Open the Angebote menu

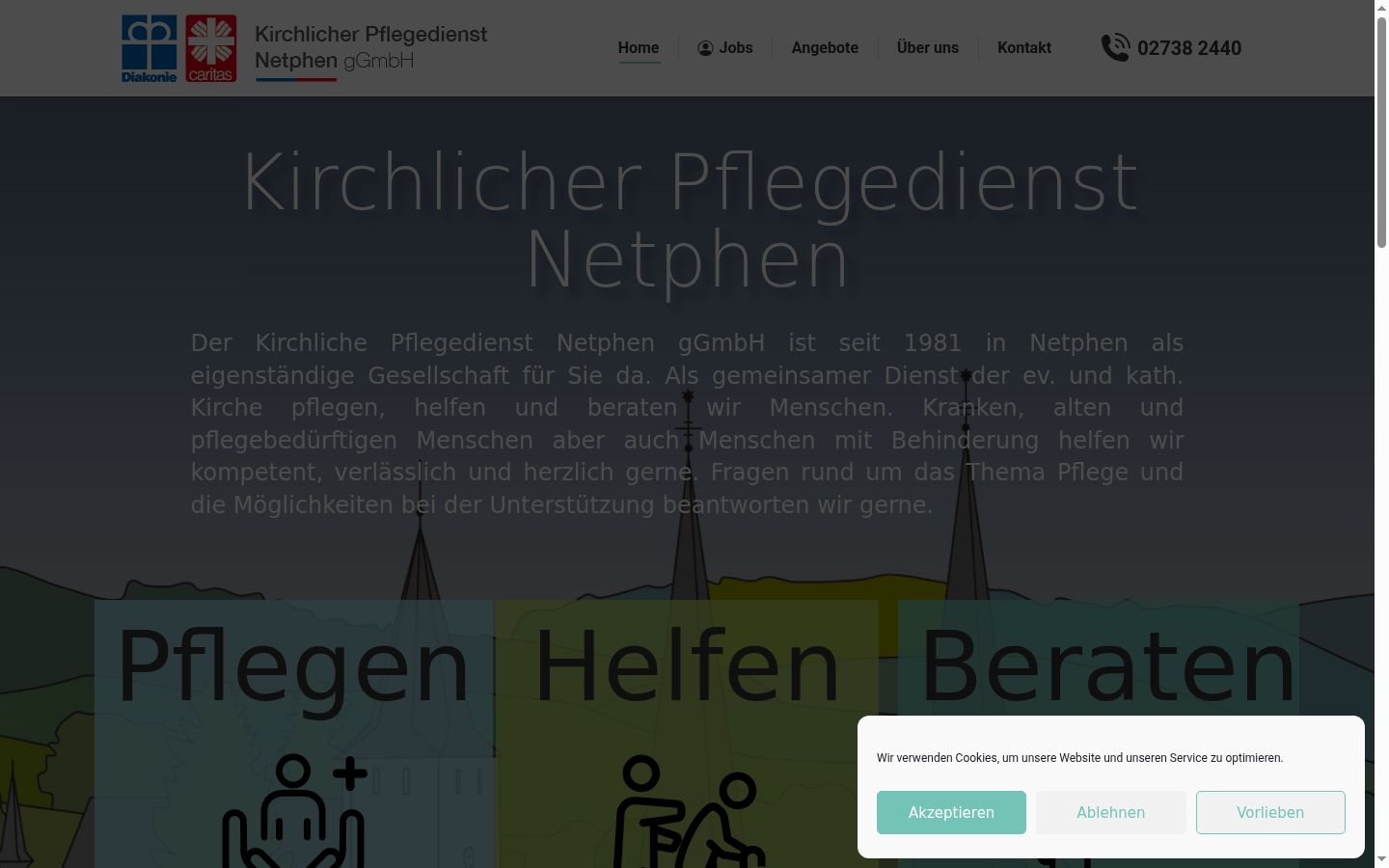[x=825, y=48]
